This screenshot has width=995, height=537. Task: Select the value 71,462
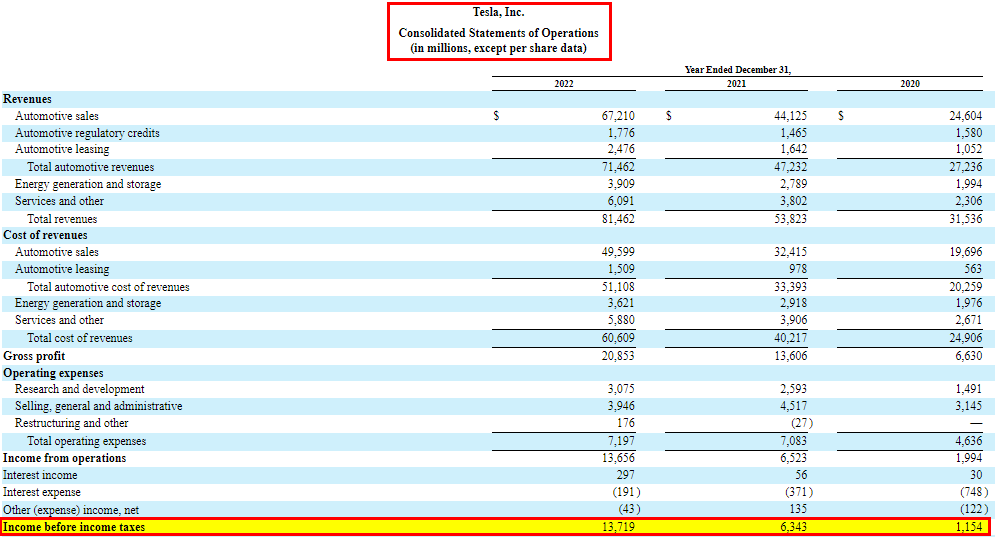click(618, 167)
